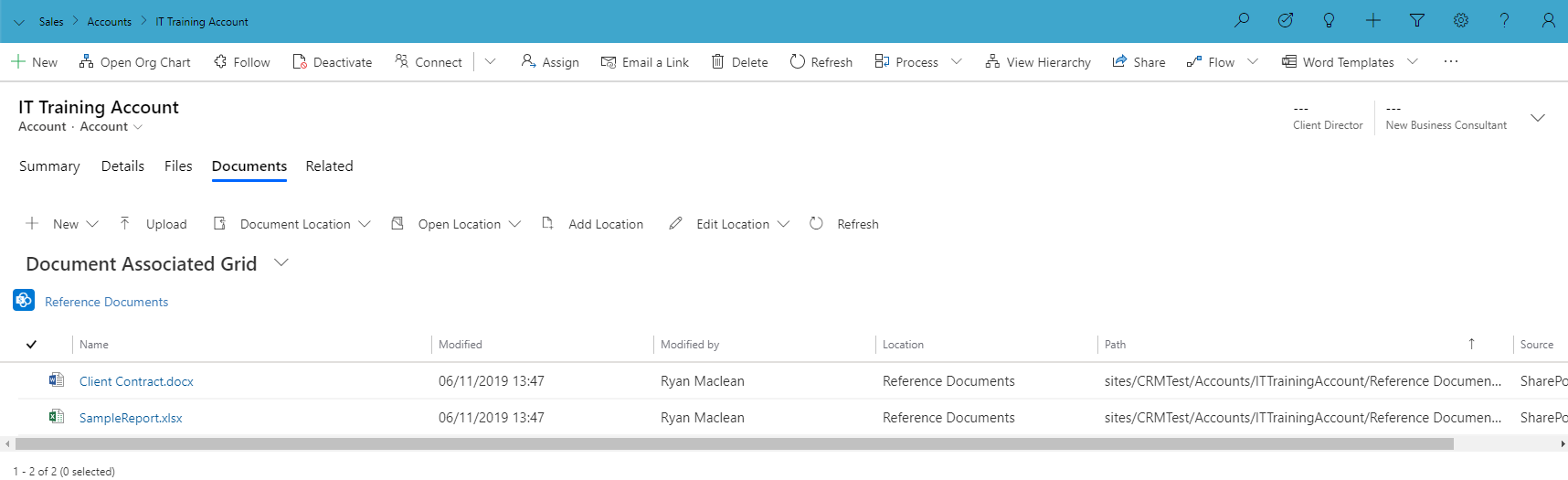Viewport: 1568px width, 480px height.
Task: Open Org Chart for the account
Action: (134, 62)
